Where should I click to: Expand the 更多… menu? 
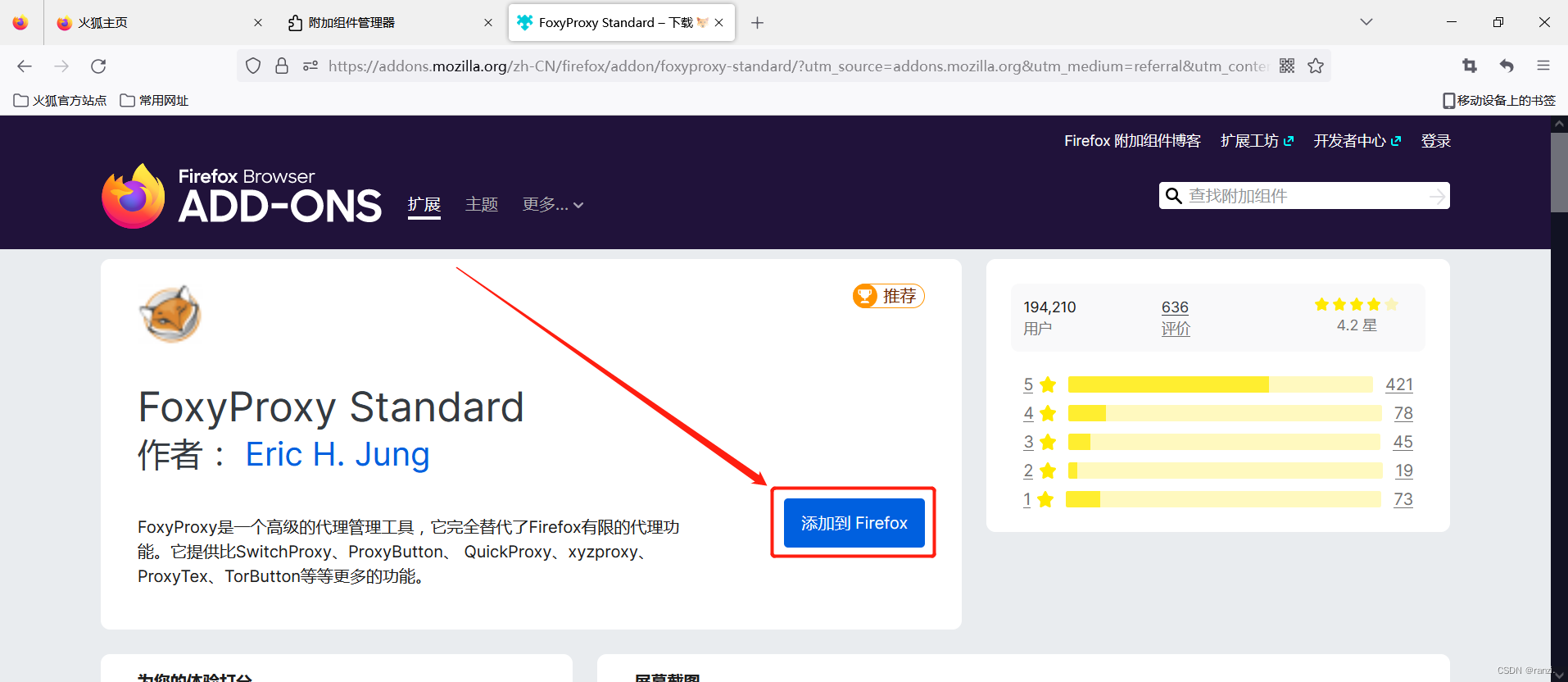pos(553,205)
